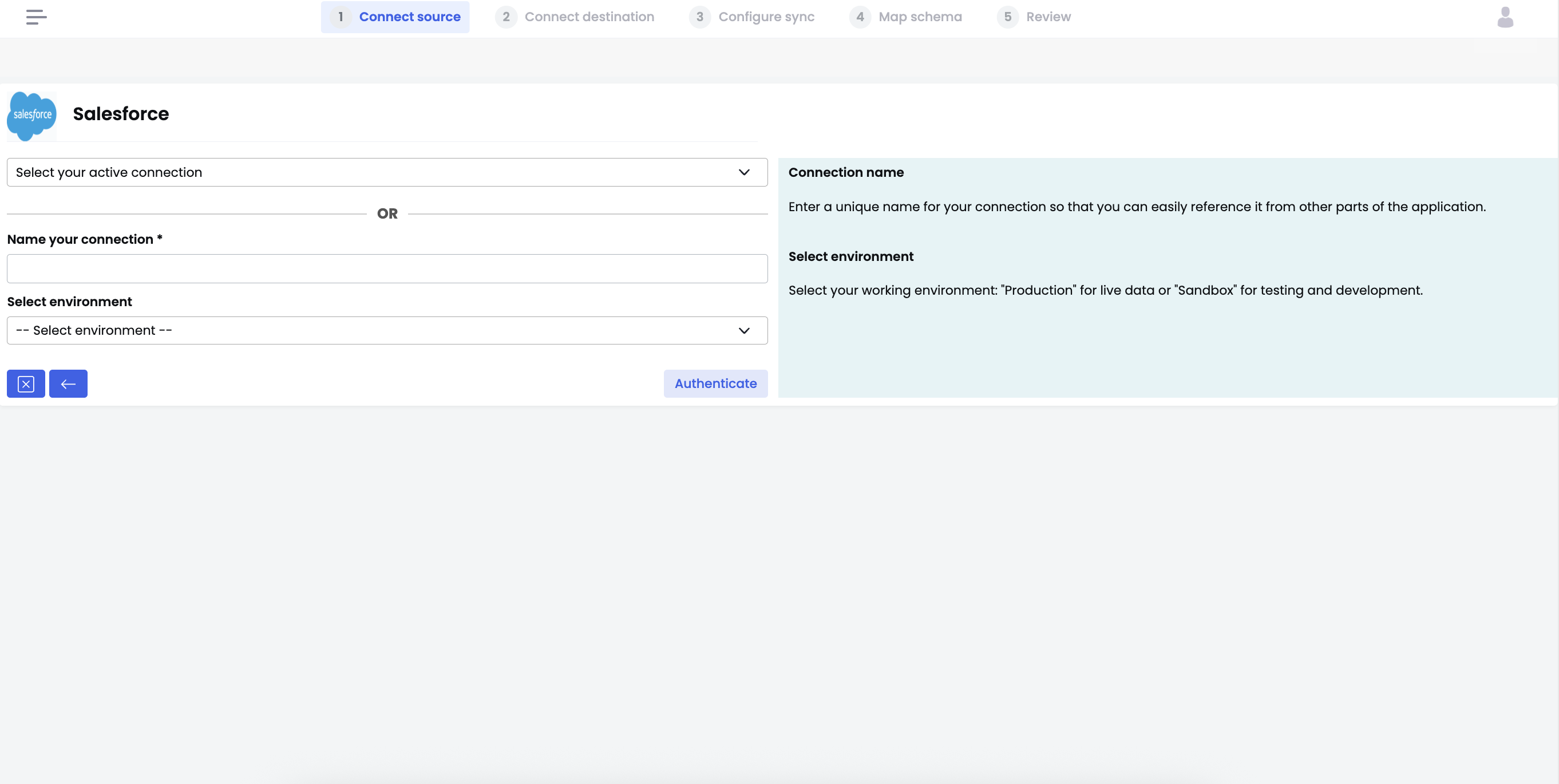Click the Select environment help heading
Screen dimensions: 1559x784
click(x=851, y=256)
